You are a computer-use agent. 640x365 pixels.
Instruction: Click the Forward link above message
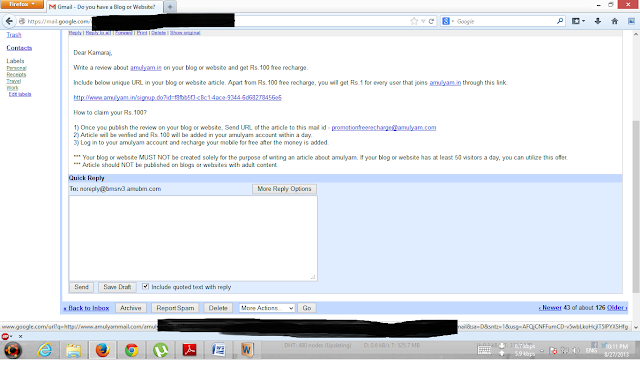pos(124,33)
